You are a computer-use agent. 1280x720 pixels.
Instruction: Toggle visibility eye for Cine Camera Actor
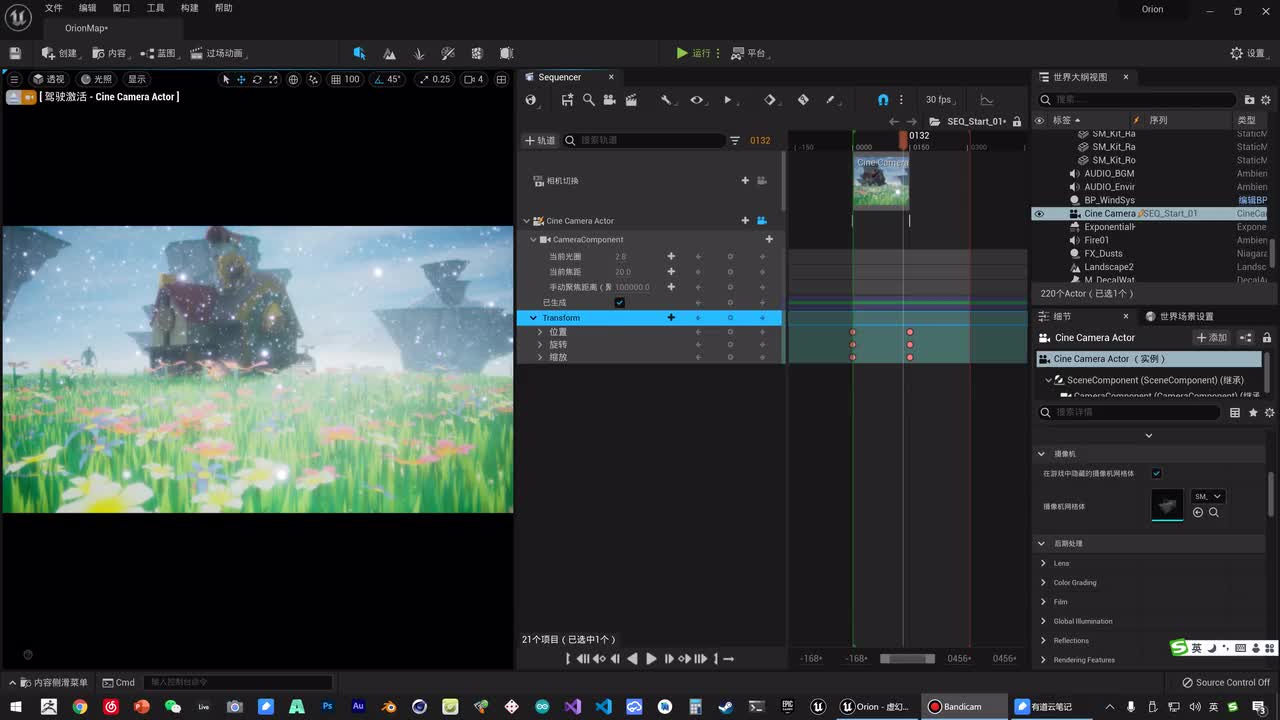coord(1039,214)
